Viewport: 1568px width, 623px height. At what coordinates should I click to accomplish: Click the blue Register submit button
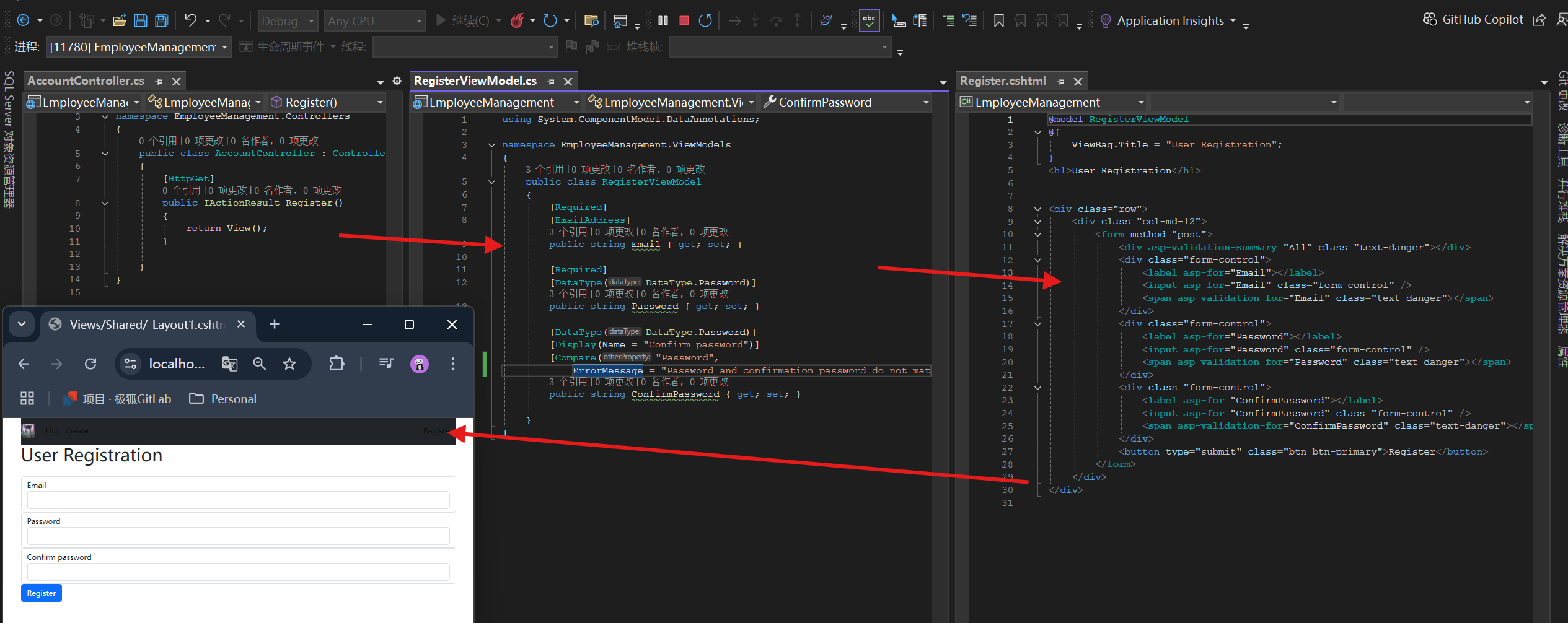(42, 593)
